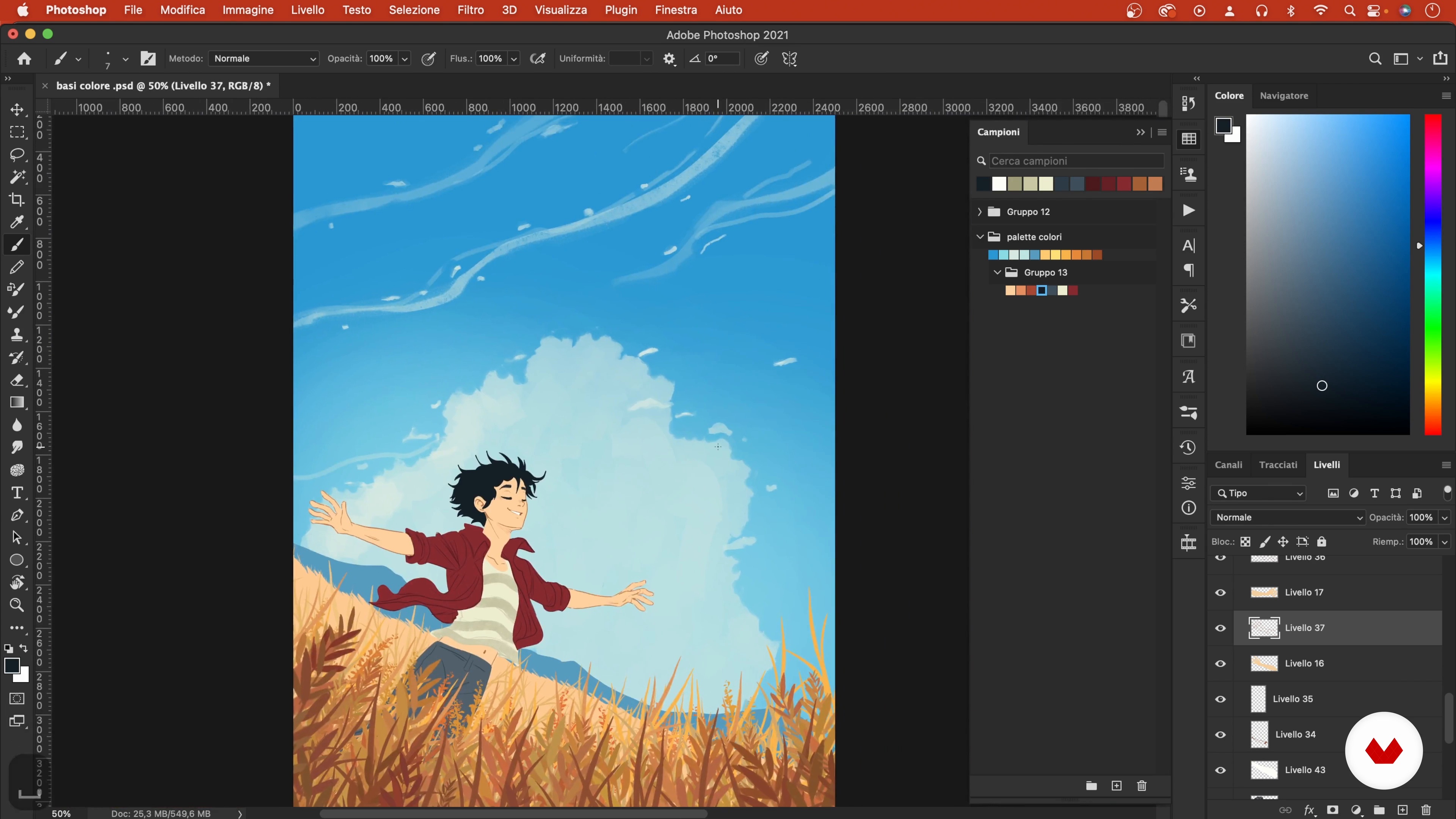Switch to the Canali tab
Image resolution: width=1456 pixels, height=819 pixels.
click(1228, 464)
